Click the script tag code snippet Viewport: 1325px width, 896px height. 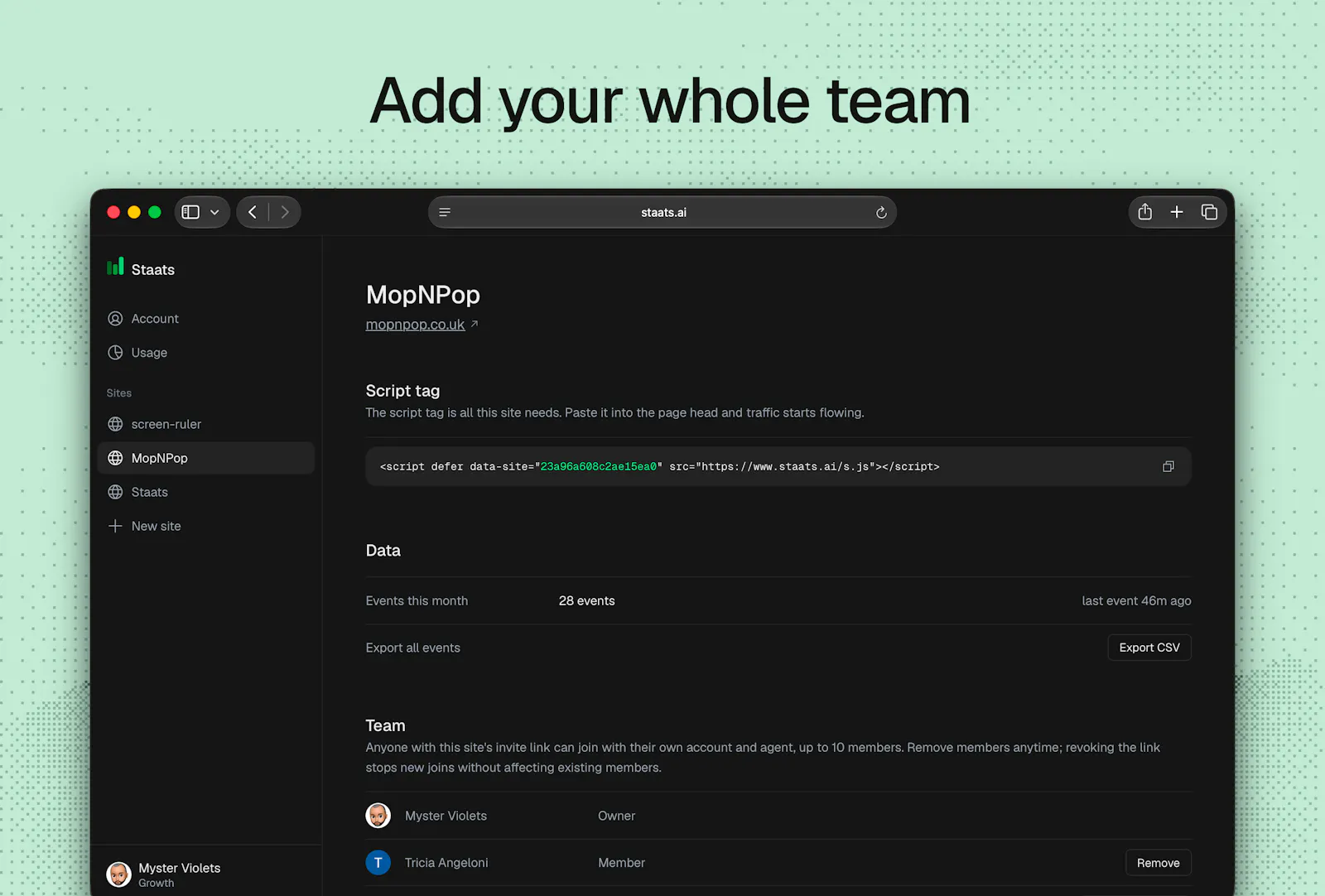click(660, 467)
